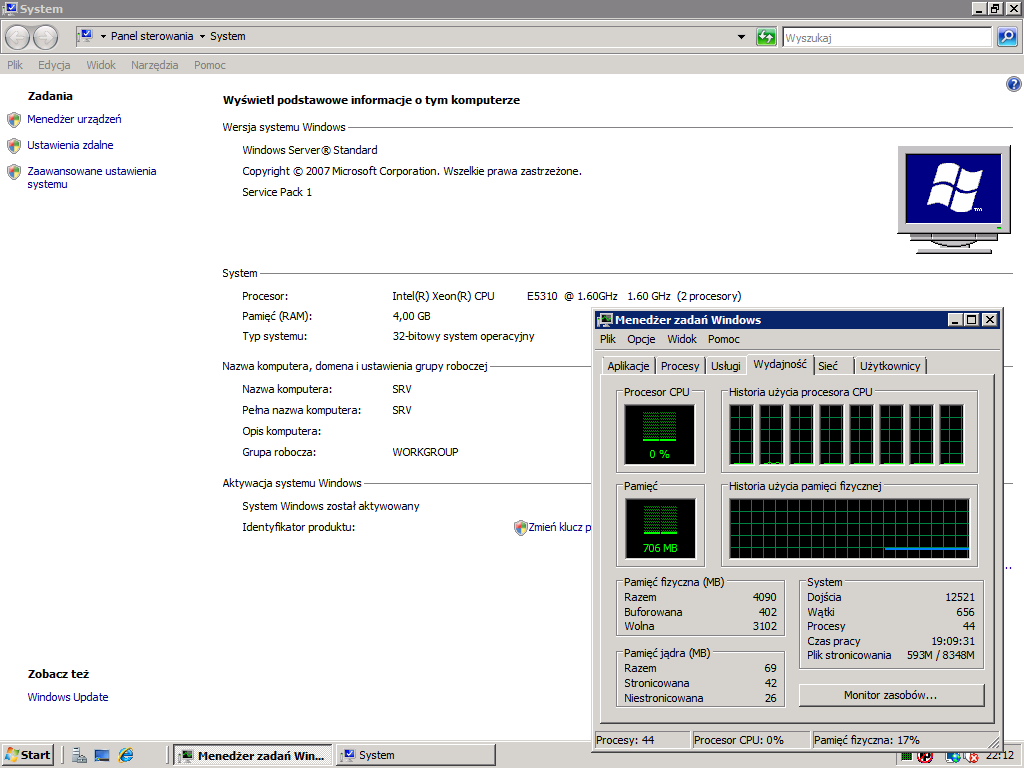Click the Show Desktop quick launch icon
This screenshot has height=768, width=1024.
(x=102, y=755)
